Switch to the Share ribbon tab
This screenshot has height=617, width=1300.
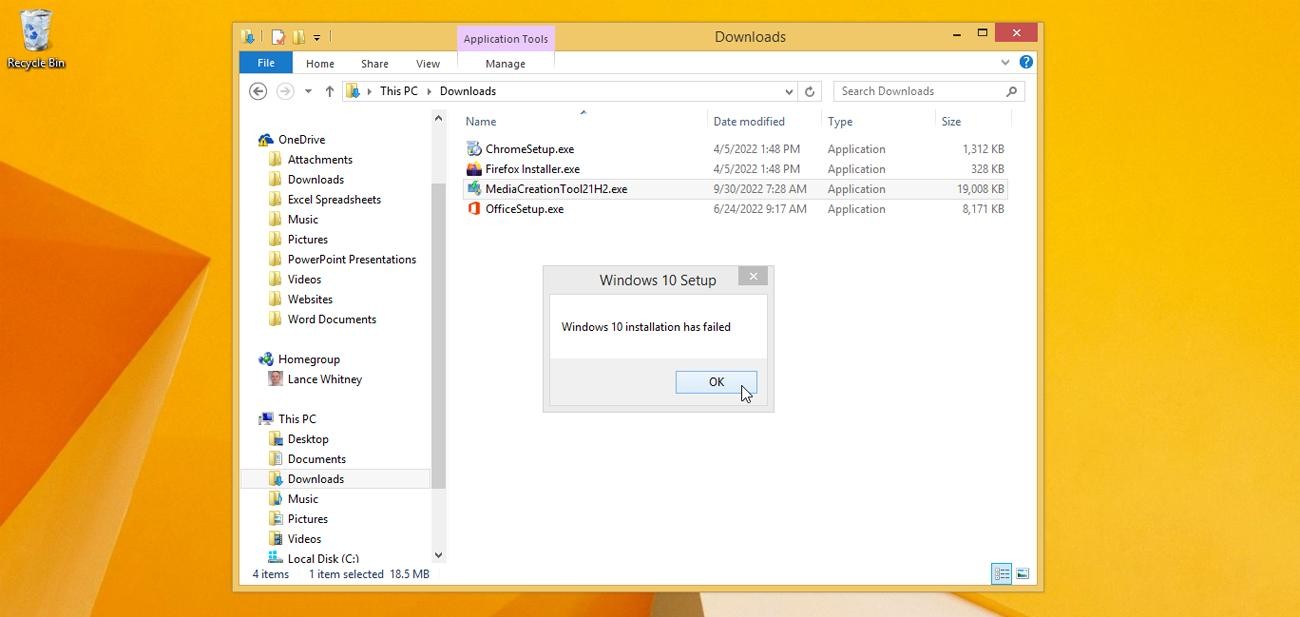pyautogui.click(x=375, y=63)
